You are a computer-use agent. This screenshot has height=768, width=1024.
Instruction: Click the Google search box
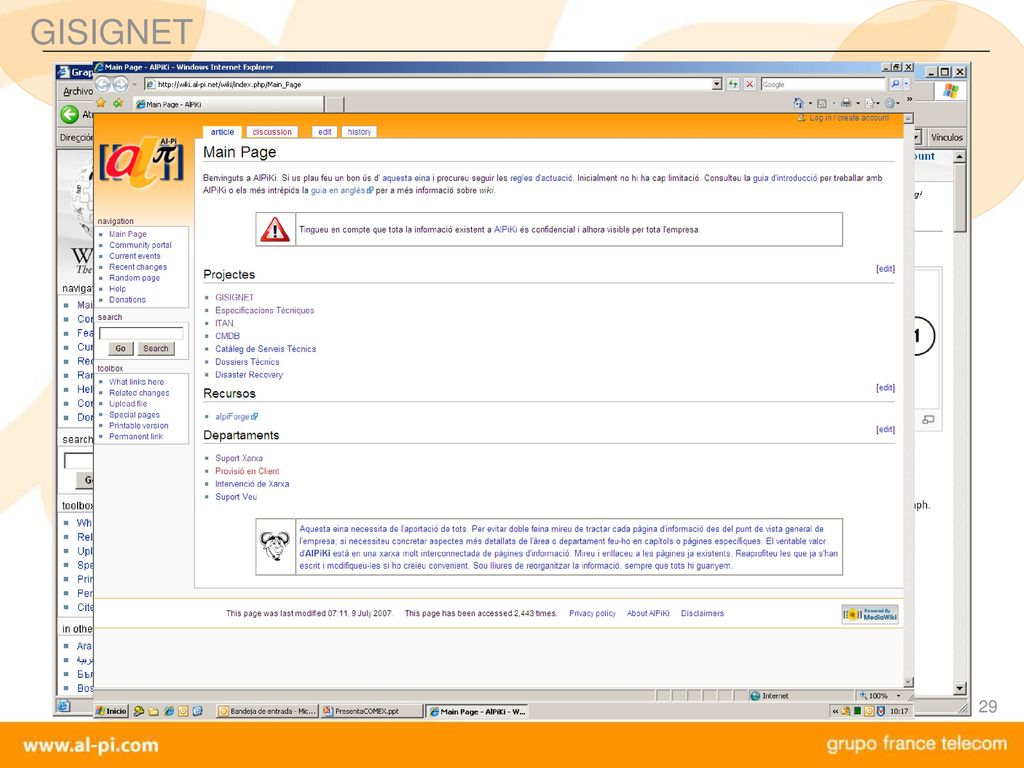tap(823, 84)
